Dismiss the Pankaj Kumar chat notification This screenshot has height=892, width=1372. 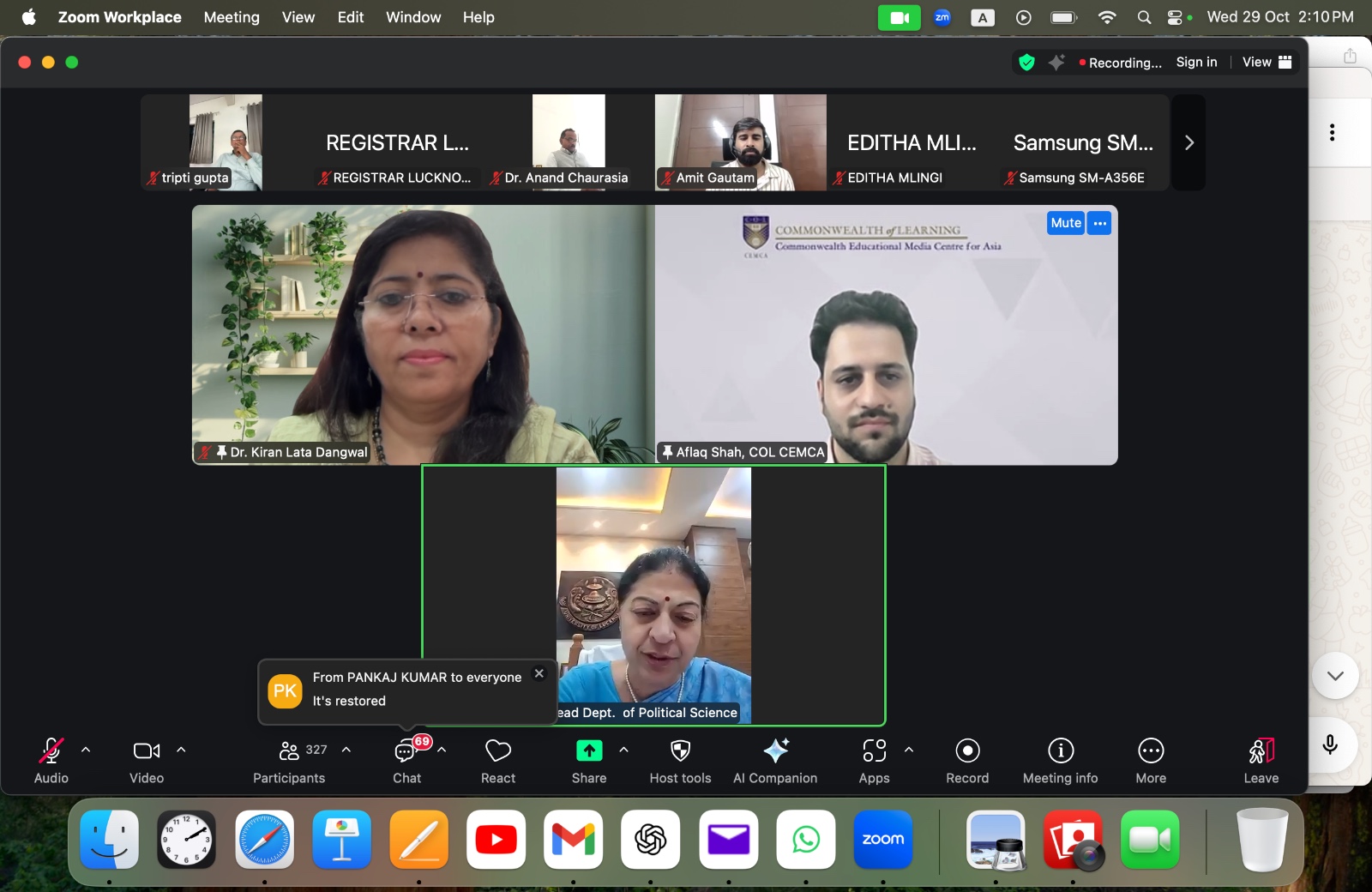(x=539, y=673)
